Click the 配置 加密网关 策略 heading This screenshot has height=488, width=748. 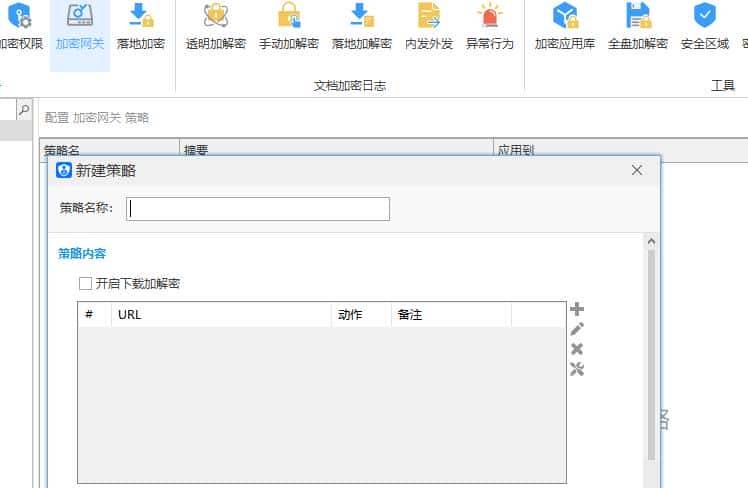pyautogui.click(x=97, y=117)
